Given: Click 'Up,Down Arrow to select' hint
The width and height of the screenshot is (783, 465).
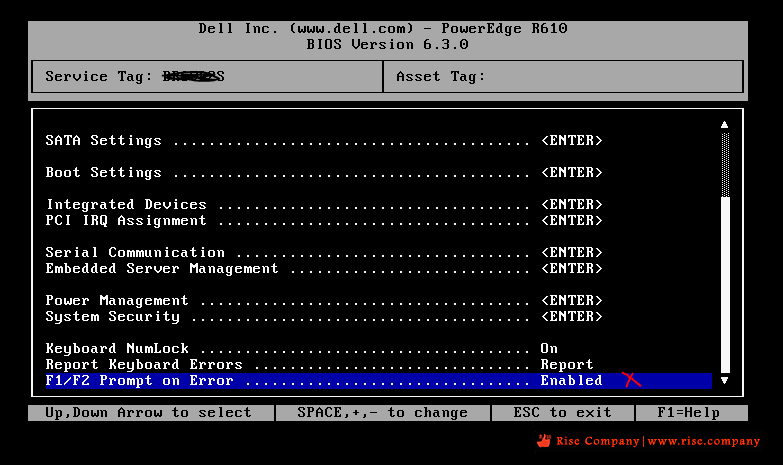Looking at the screenshot, I should (x=149, y=413).
